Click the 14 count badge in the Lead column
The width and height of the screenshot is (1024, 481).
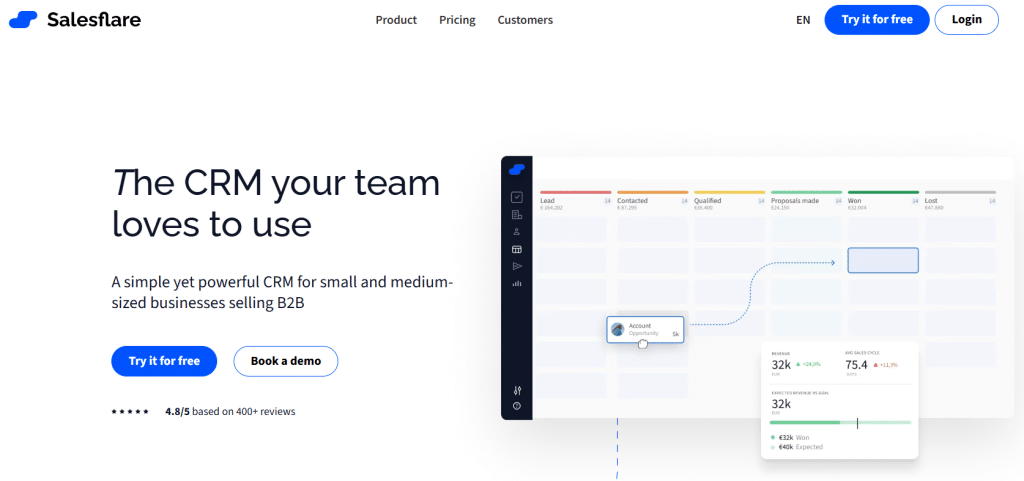click(x=607, y=201)
